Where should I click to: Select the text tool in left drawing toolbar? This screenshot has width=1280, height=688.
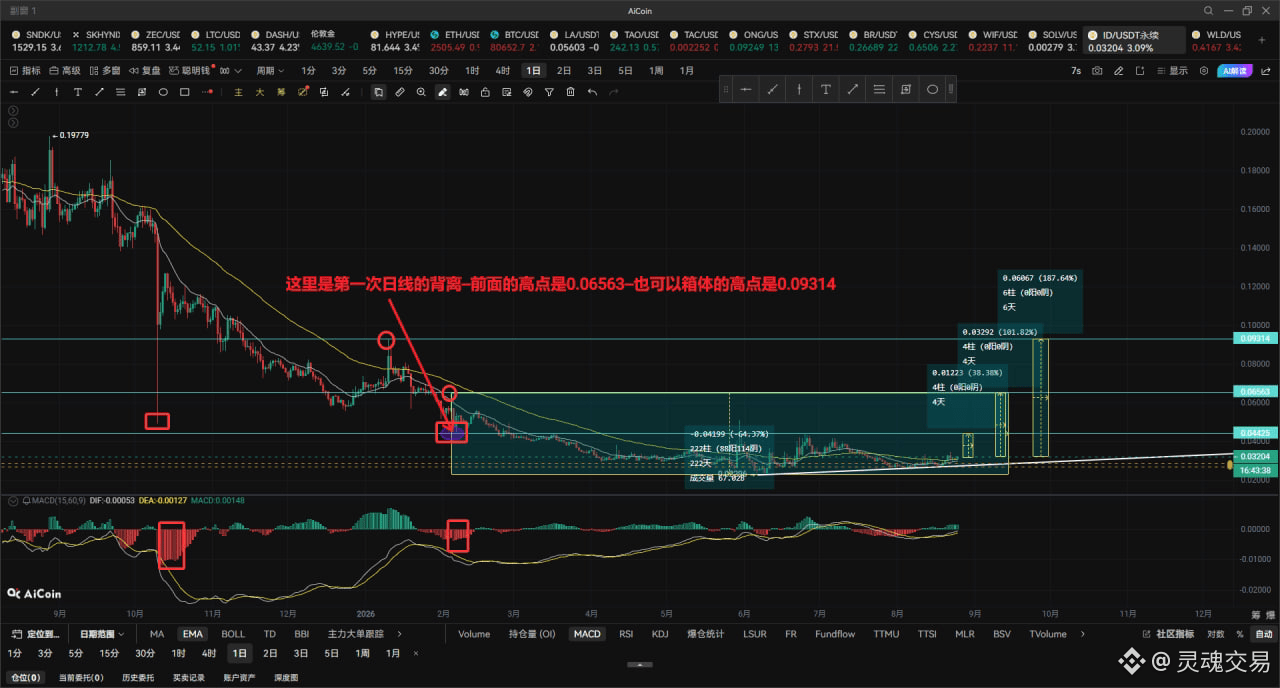click(77, 92)
